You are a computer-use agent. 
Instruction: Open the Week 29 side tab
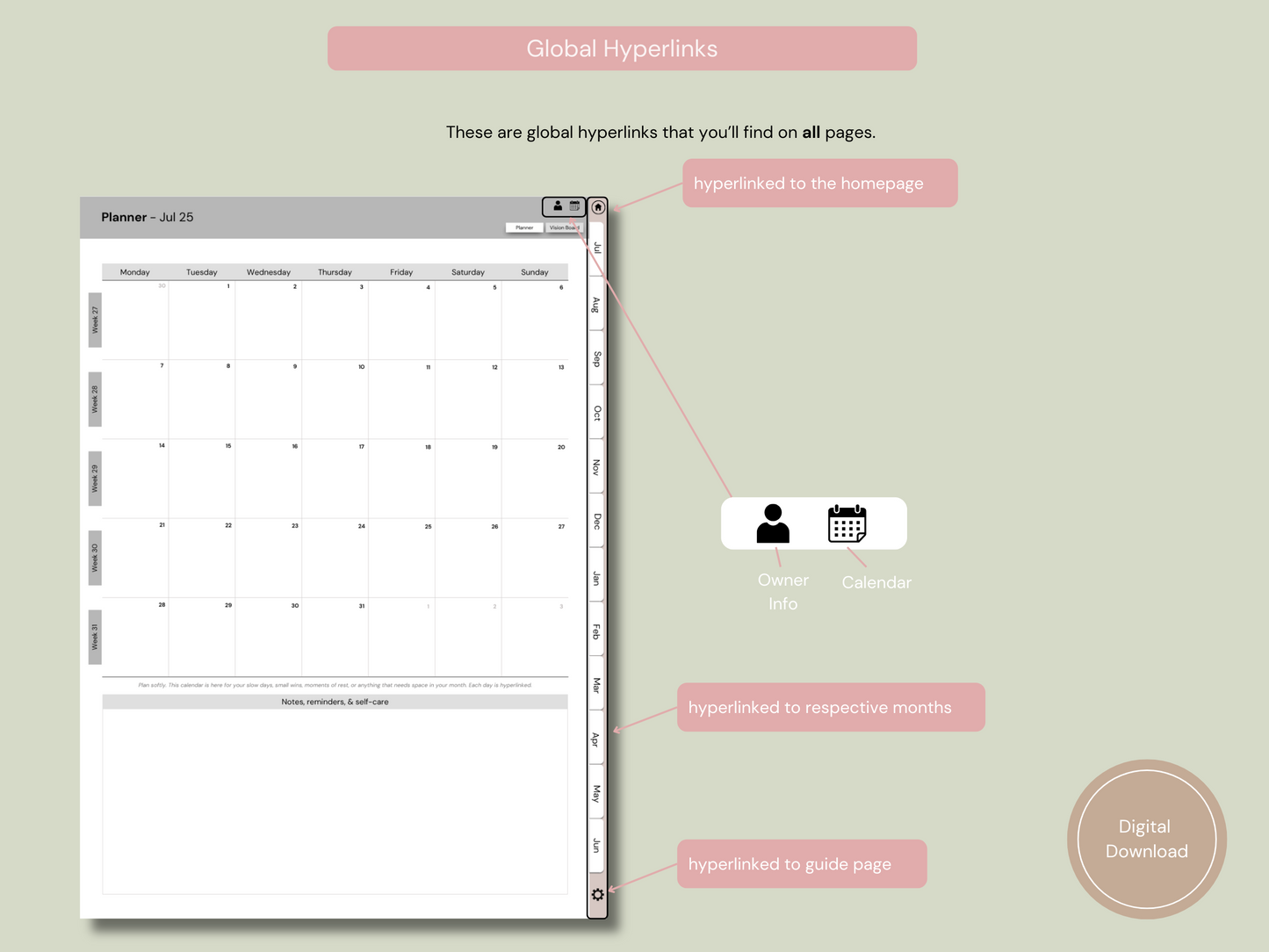tap(95, 479)
